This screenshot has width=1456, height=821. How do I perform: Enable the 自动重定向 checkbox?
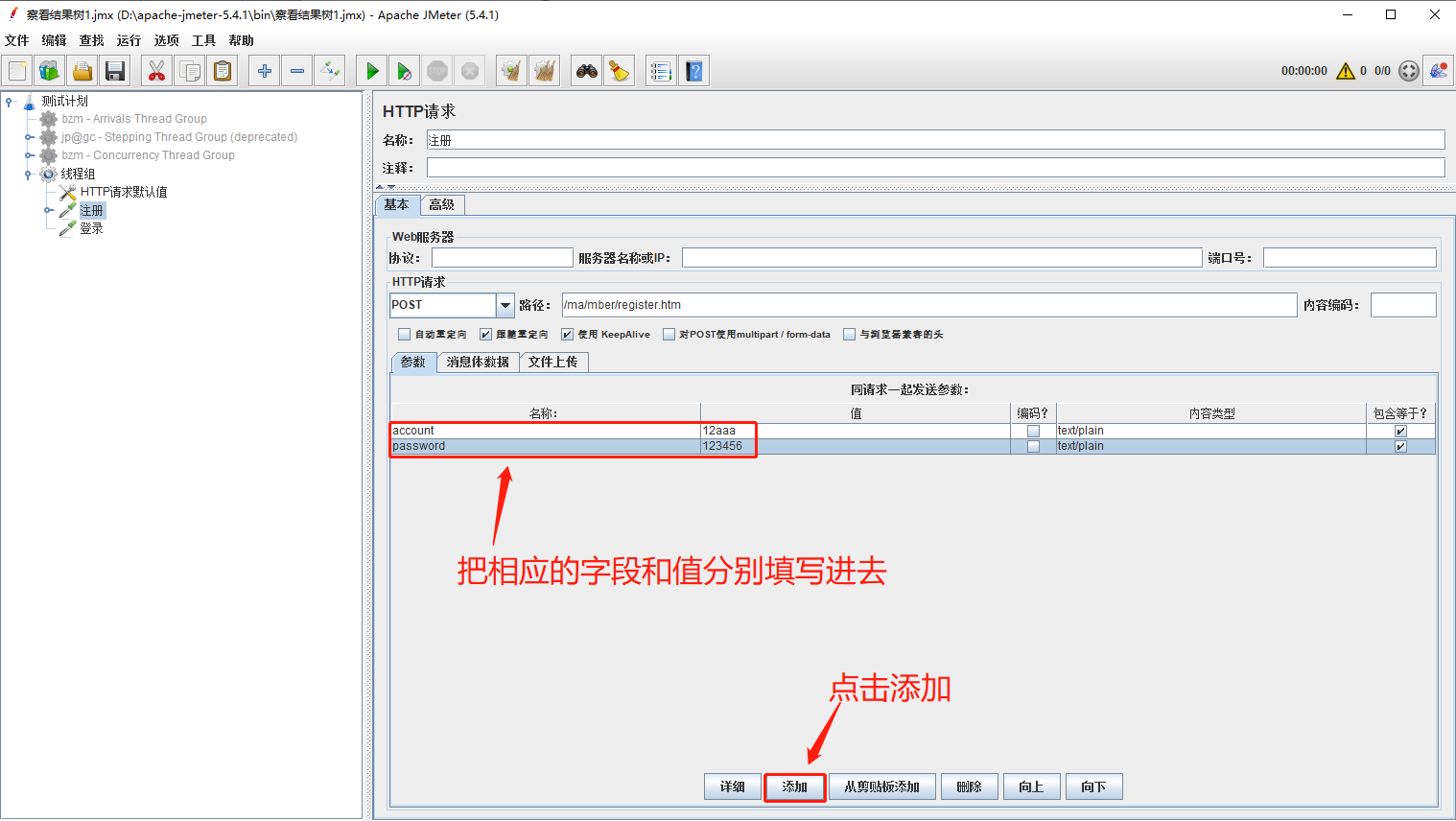[x=404, y=335]
